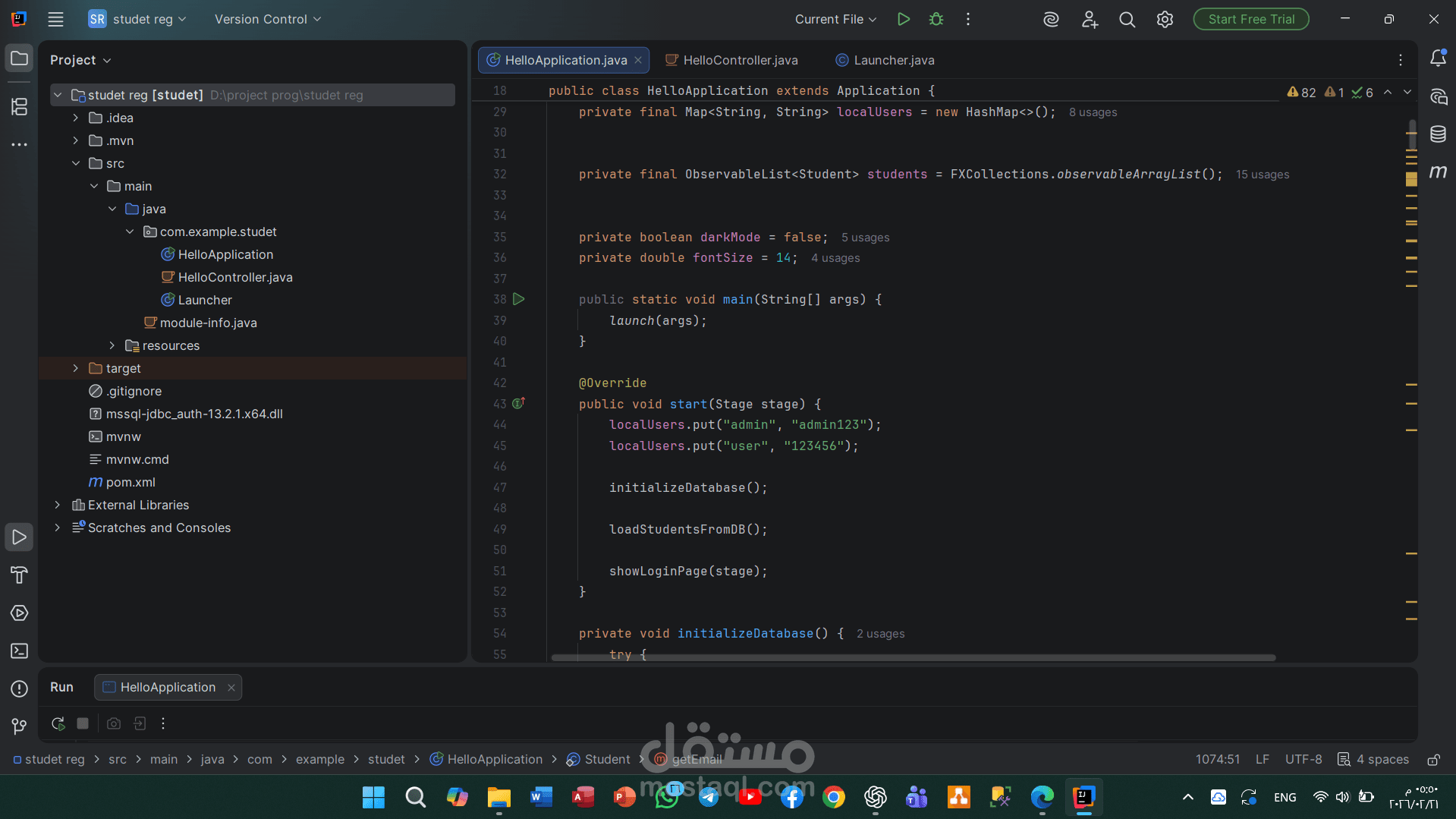Open the Services tool window icon
Viewport: 1456px width, 819px height.
tap(19, 613)
